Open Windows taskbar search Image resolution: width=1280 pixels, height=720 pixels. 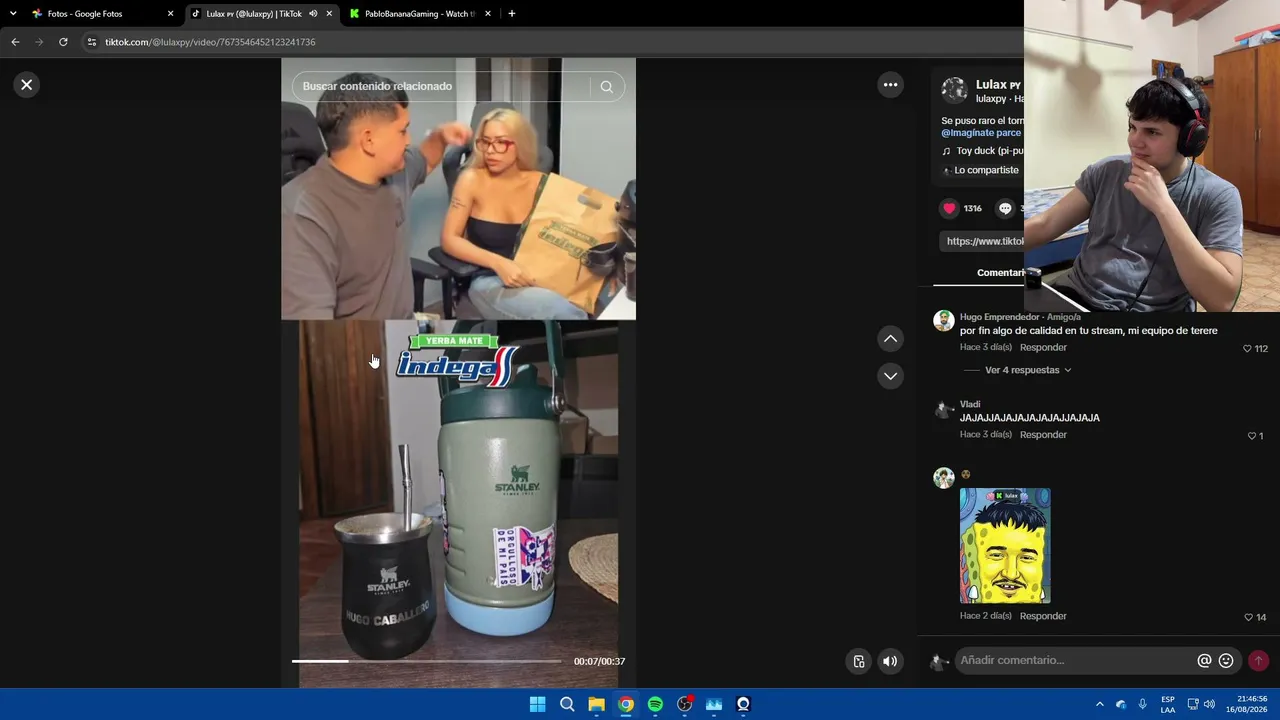[x=567, y=704]
